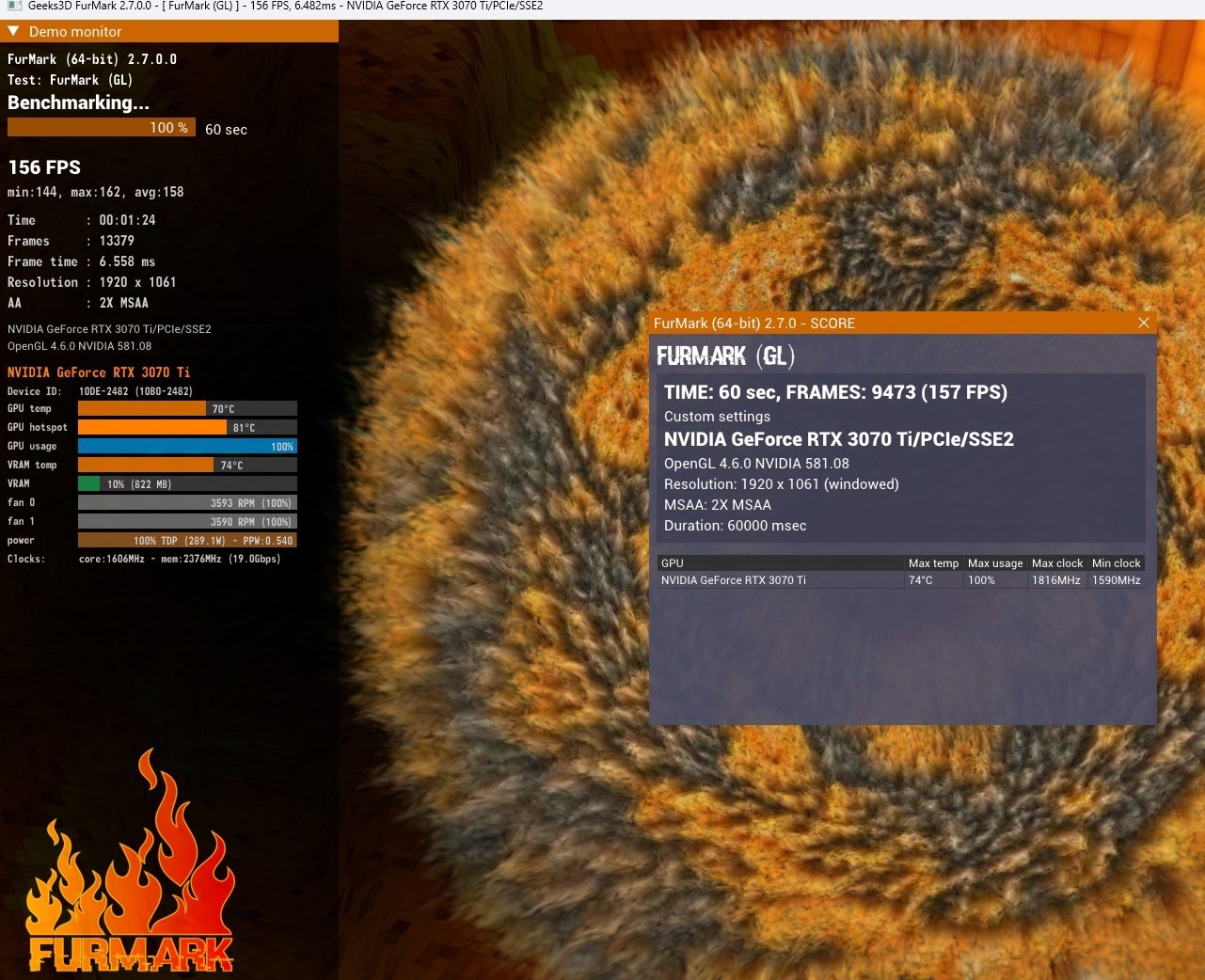
Task: Click the 'Custom settings' text in score dialog
Action: 717,417
